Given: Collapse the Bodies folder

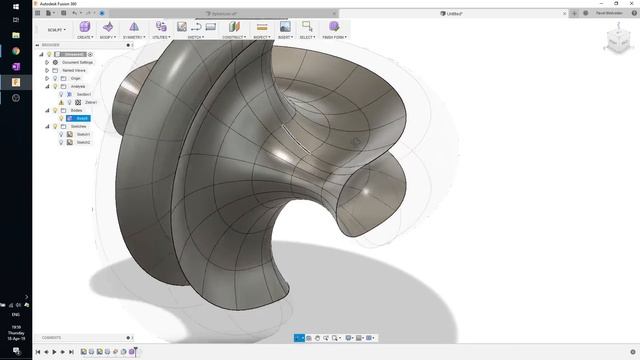Looking at the screenshot, I should click(47, 111).
